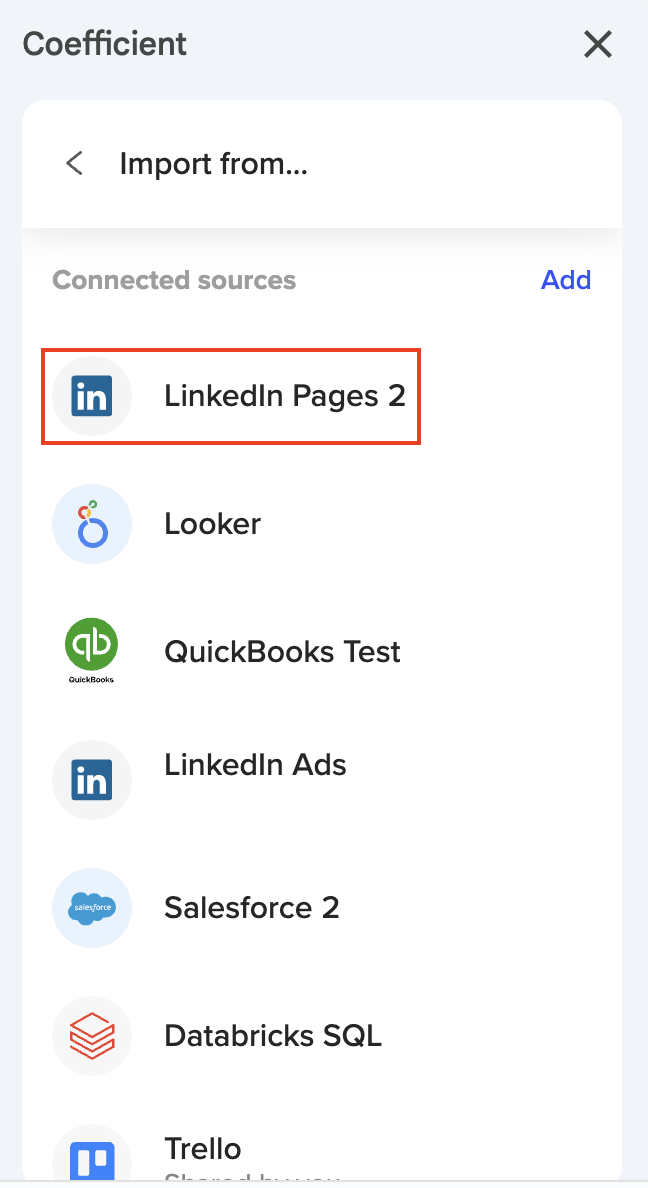Click the Looker logo icon

(92, 524)
